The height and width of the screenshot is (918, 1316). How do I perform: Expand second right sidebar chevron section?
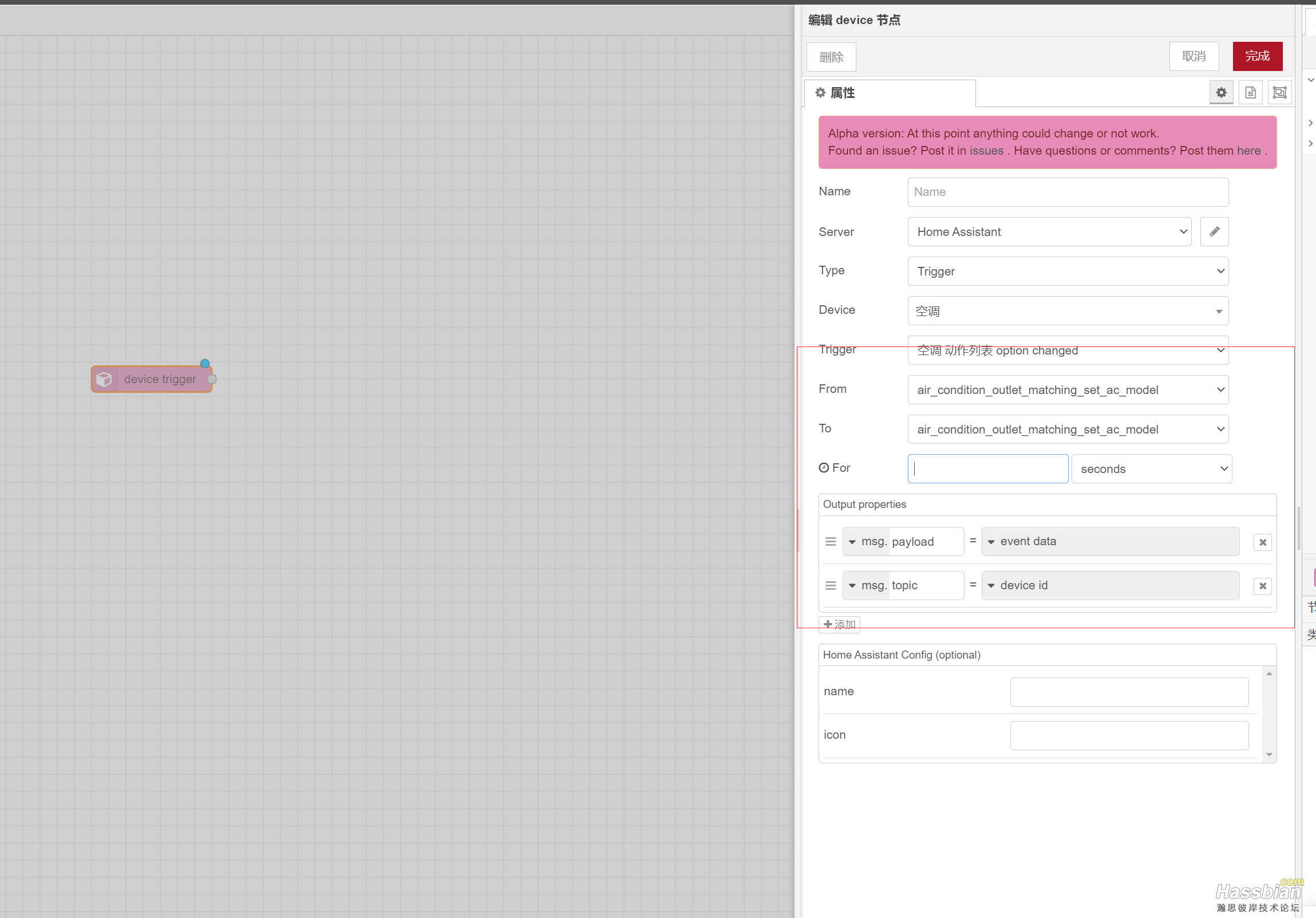pyautogui.click(x=1310, y=143)
